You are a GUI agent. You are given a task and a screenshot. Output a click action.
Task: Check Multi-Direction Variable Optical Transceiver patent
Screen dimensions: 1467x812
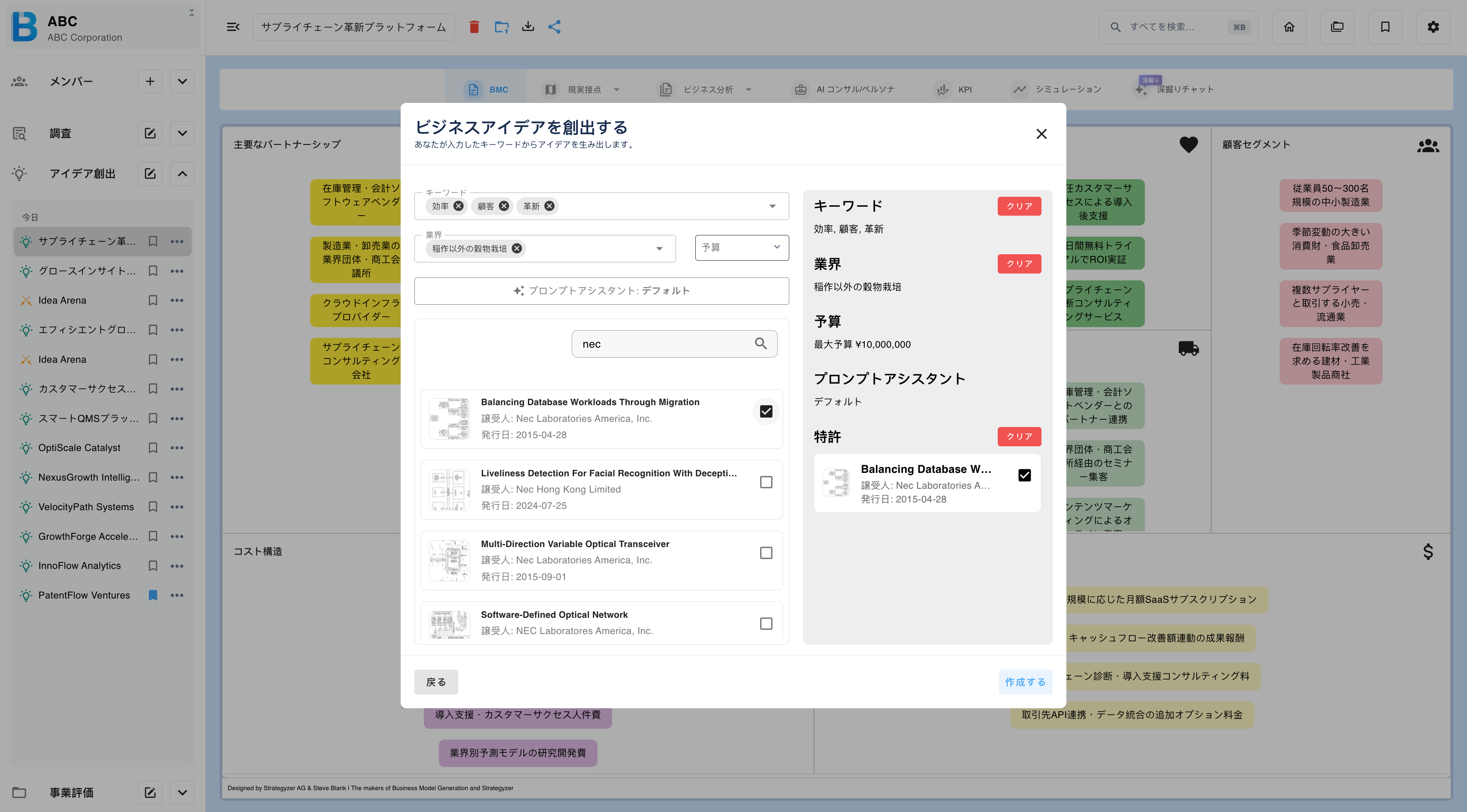point(766,553)
